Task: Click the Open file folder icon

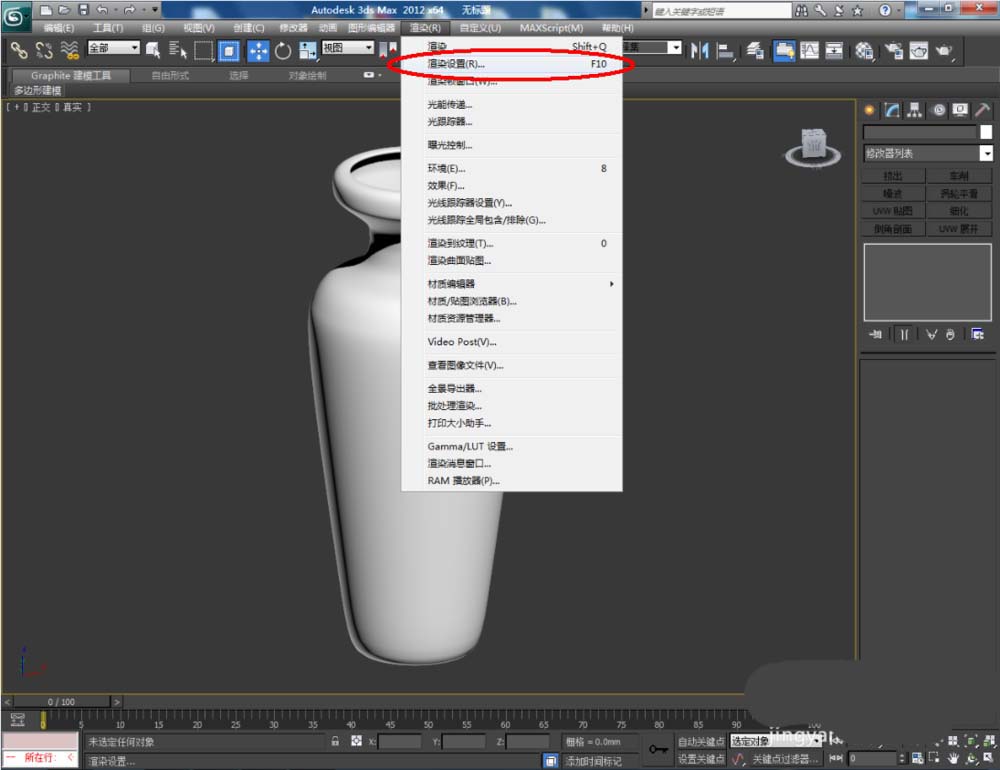Action: point(64,10)
